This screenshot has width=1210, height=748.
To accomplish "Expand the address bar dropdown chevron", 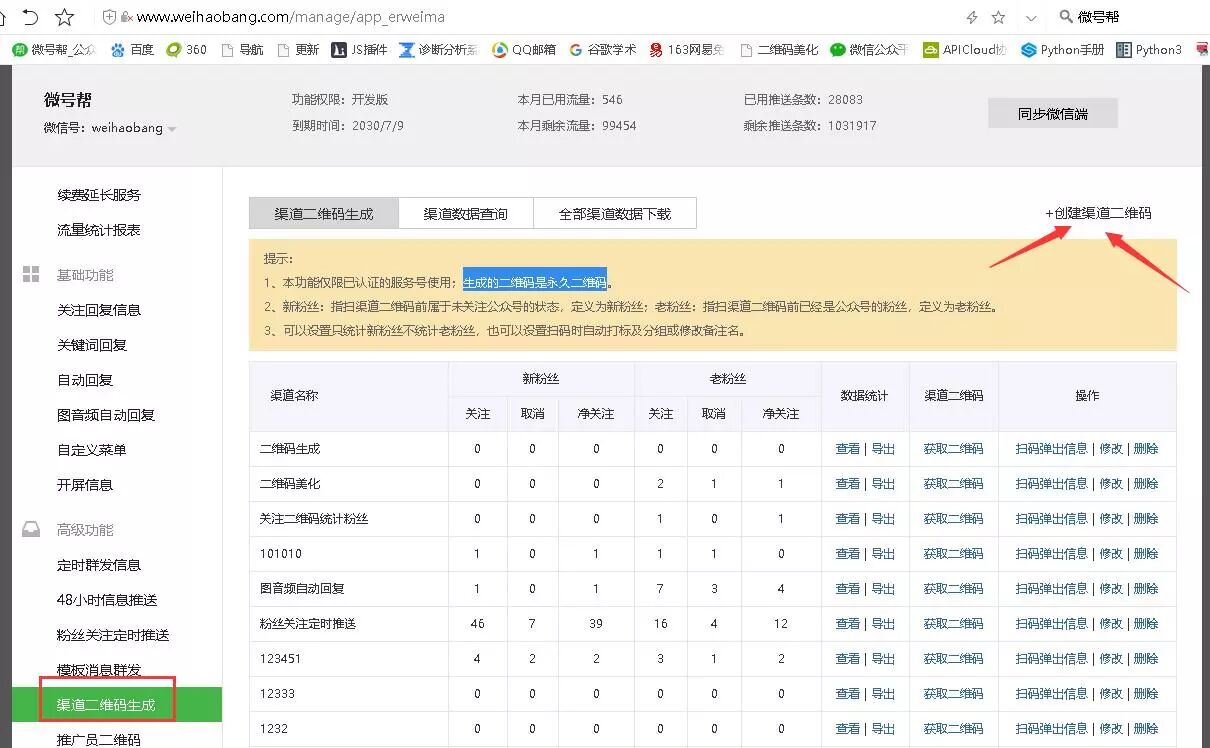I will tap(1031, 18).
